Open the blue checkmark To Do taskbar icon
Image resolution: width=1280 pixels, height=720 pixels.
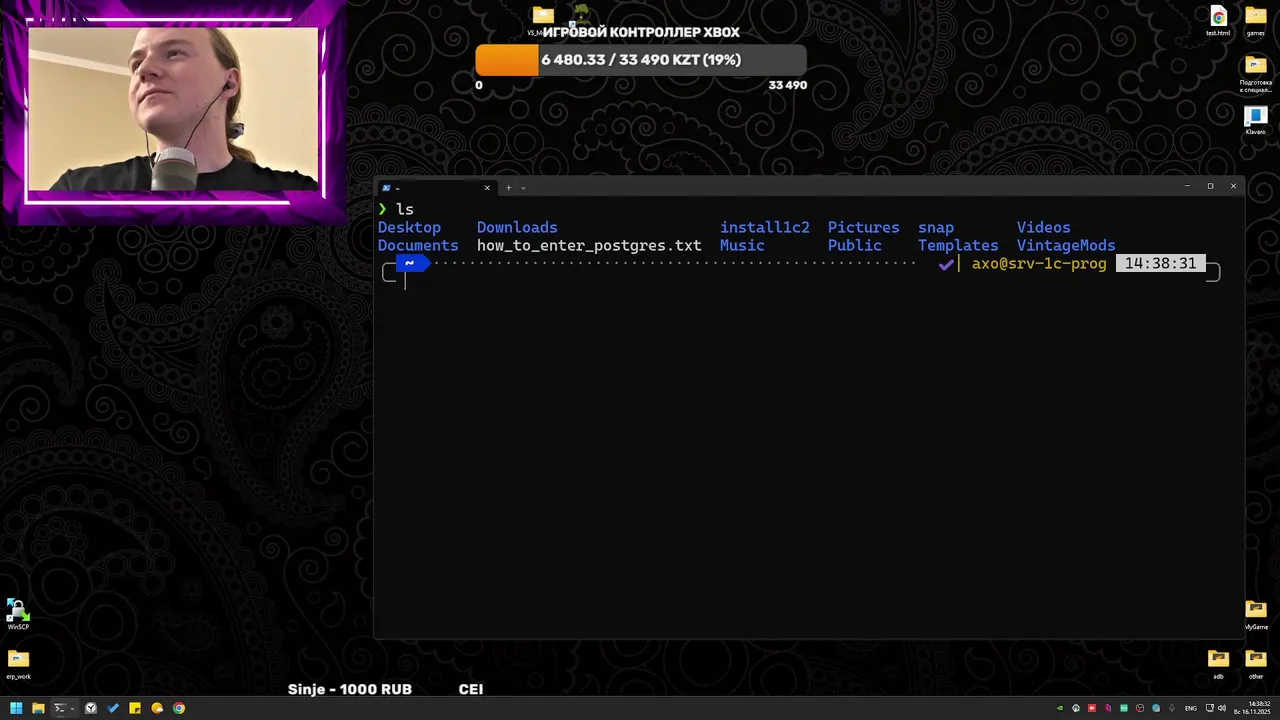[113, 708]
